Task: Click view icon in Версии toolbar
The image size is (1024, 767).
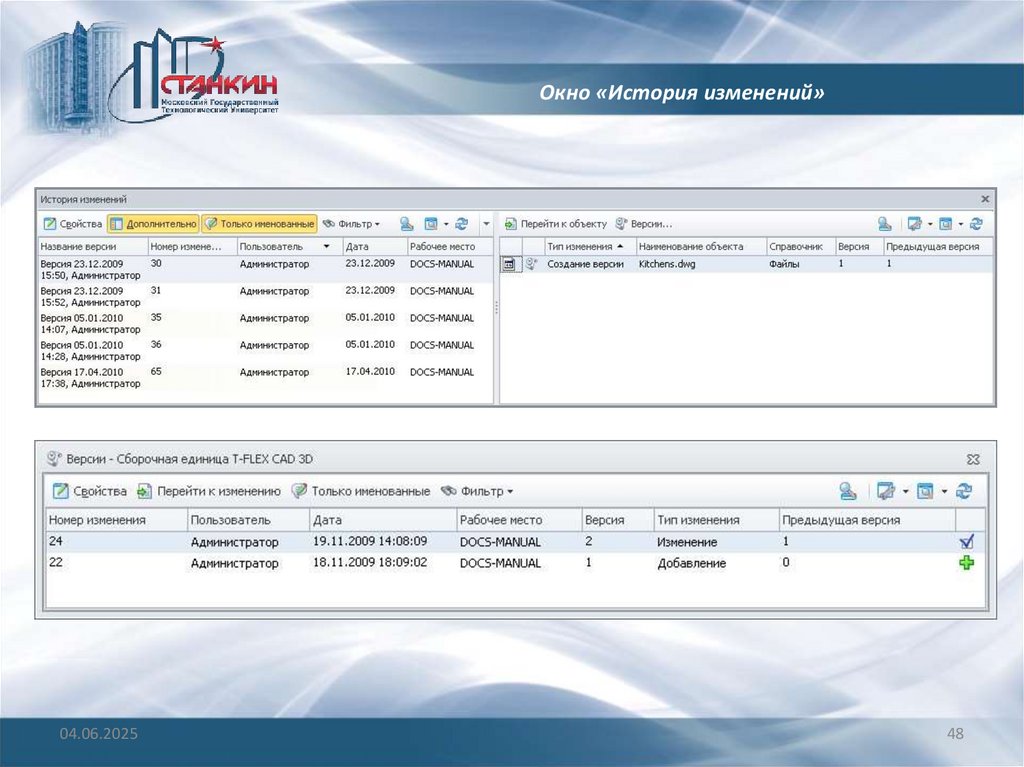Action: [925, 491]
